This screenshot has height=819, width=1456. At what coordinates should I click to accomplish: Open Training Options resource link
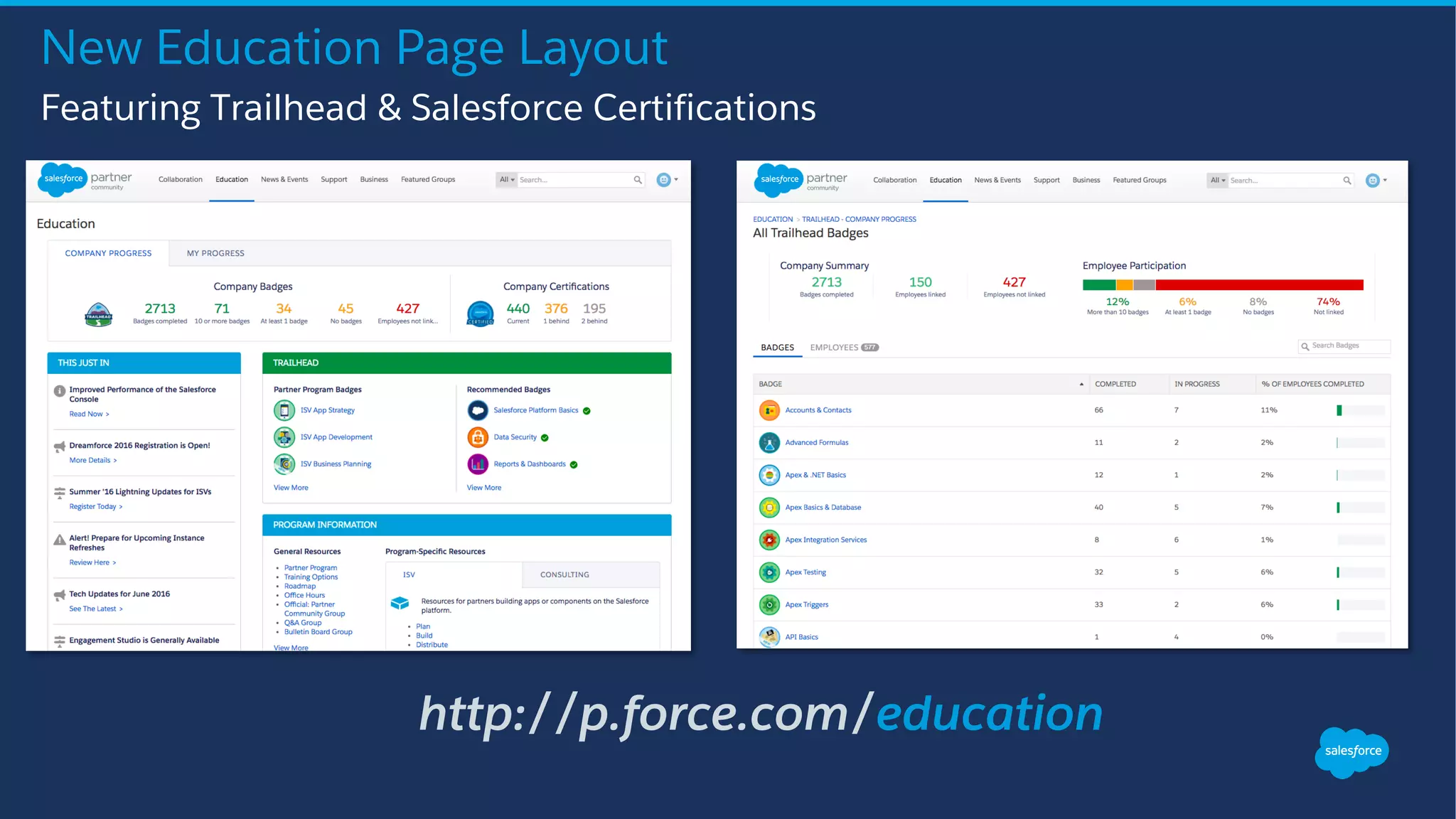click(311, 577)
